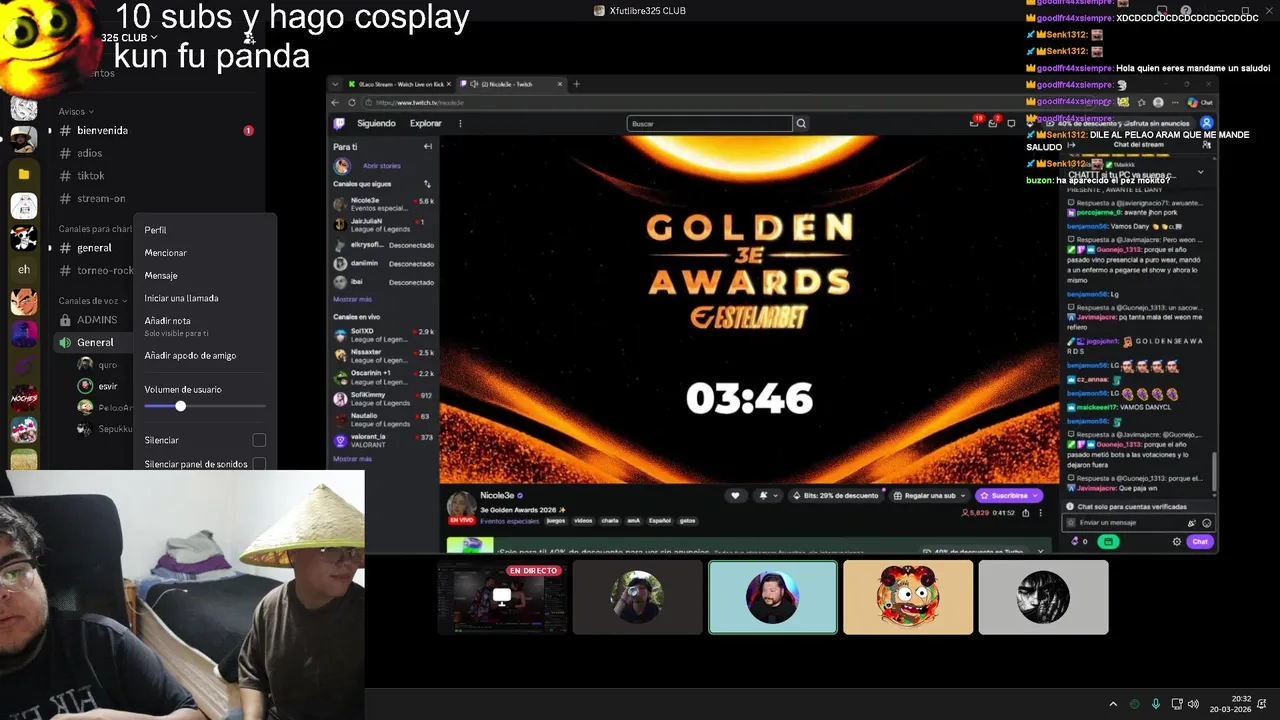Join the General voice channel
This screenshot has width=1280, height=720.
pos(95,342)
